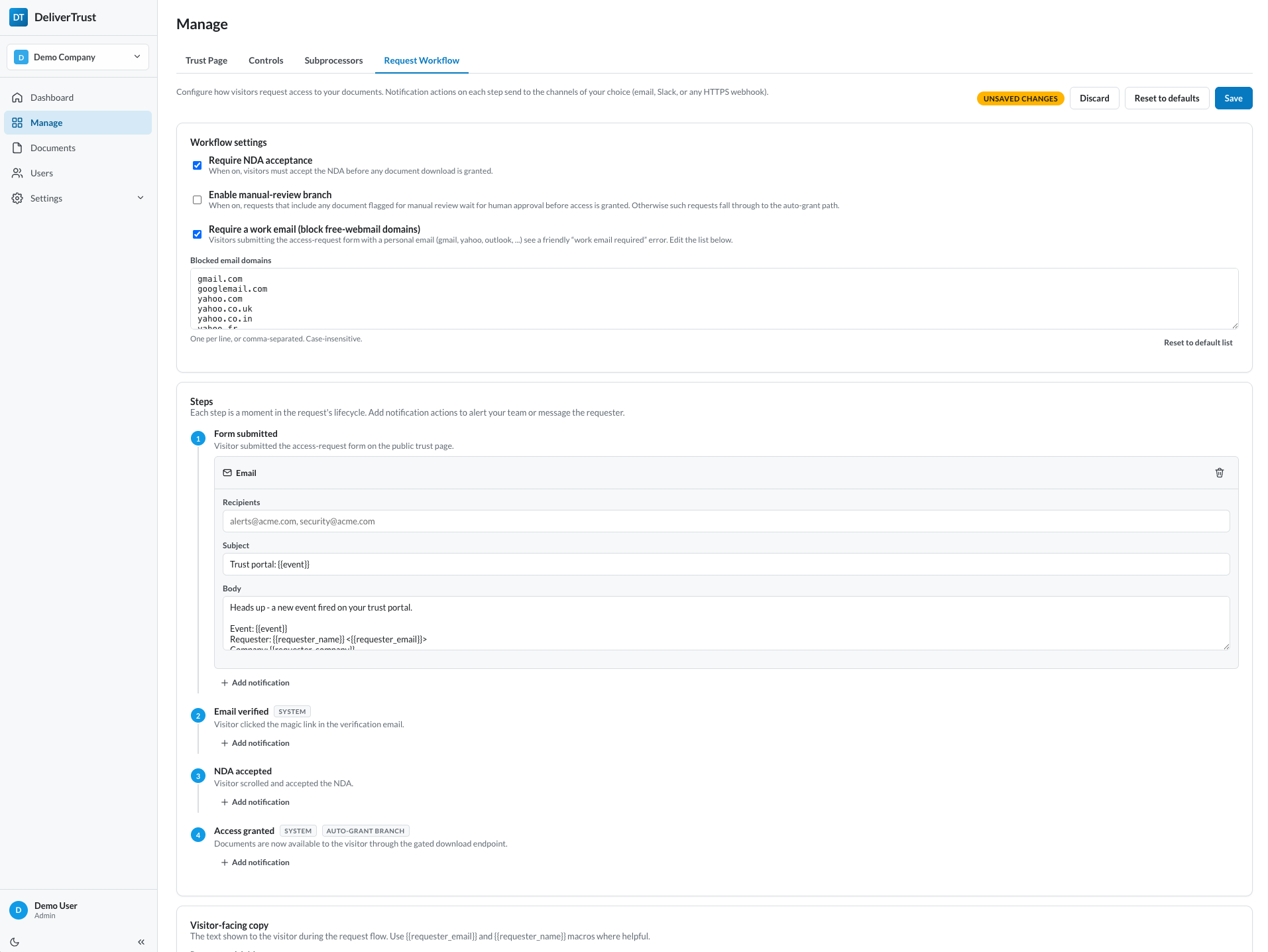Click the Demo User avatar icon
1268x952 pixels.
pyautogui.click(x=19, y=910)
